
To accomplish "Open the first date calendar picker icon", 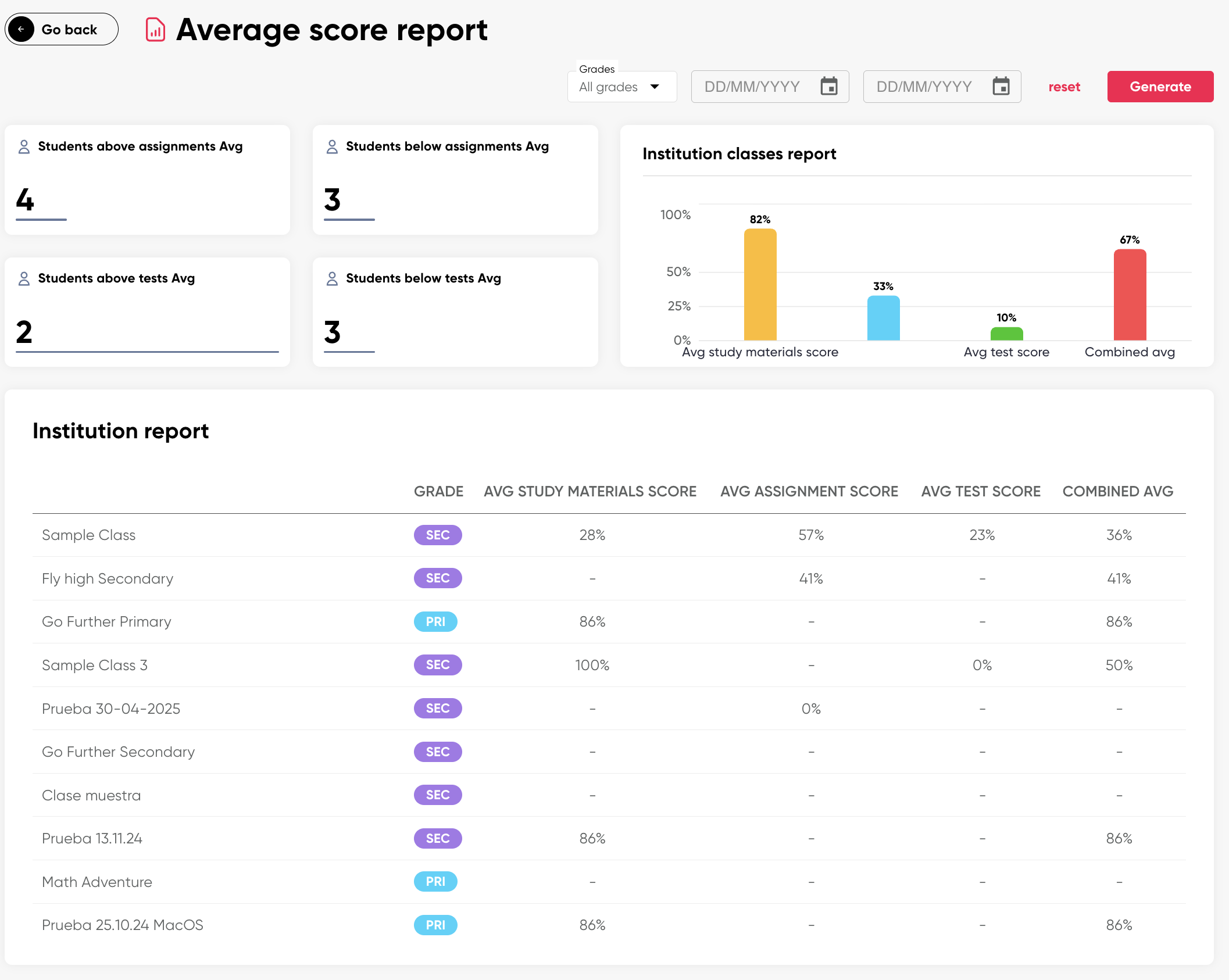I will [828, 87].
